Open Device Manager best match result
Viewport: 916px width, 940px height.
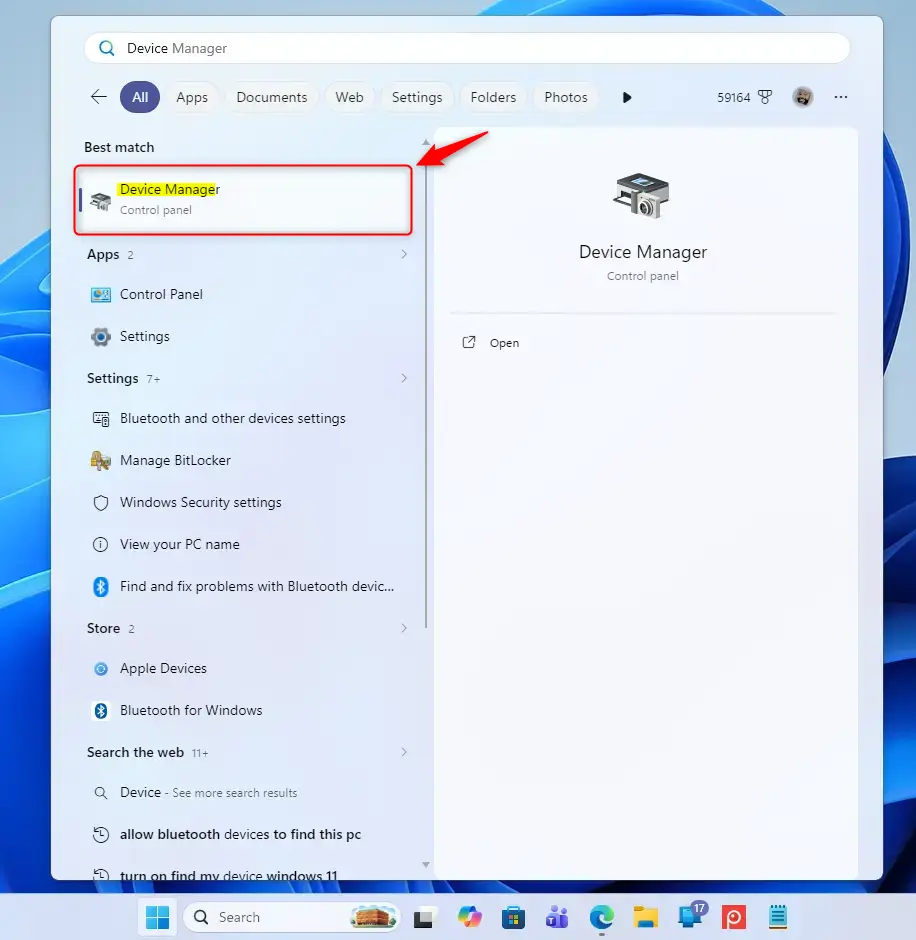pyautogui.click(x=243, y=200)
